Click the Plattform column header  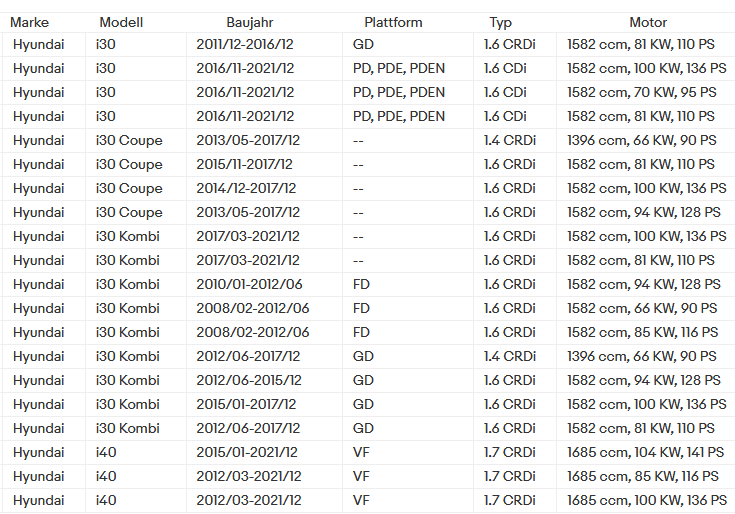coord(393,22)
